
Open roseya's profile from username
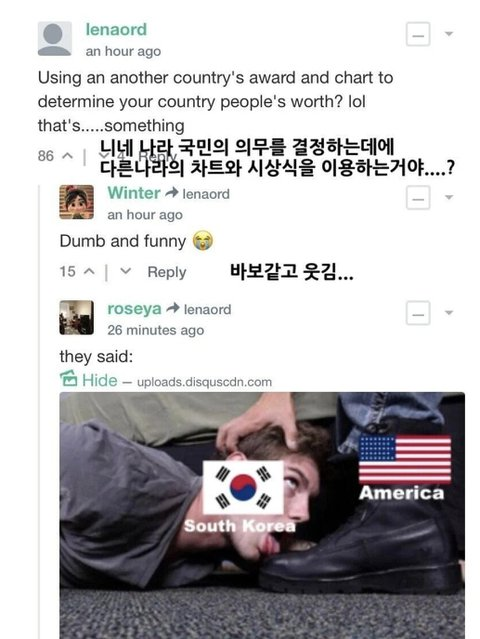click(x=134, y=308)
